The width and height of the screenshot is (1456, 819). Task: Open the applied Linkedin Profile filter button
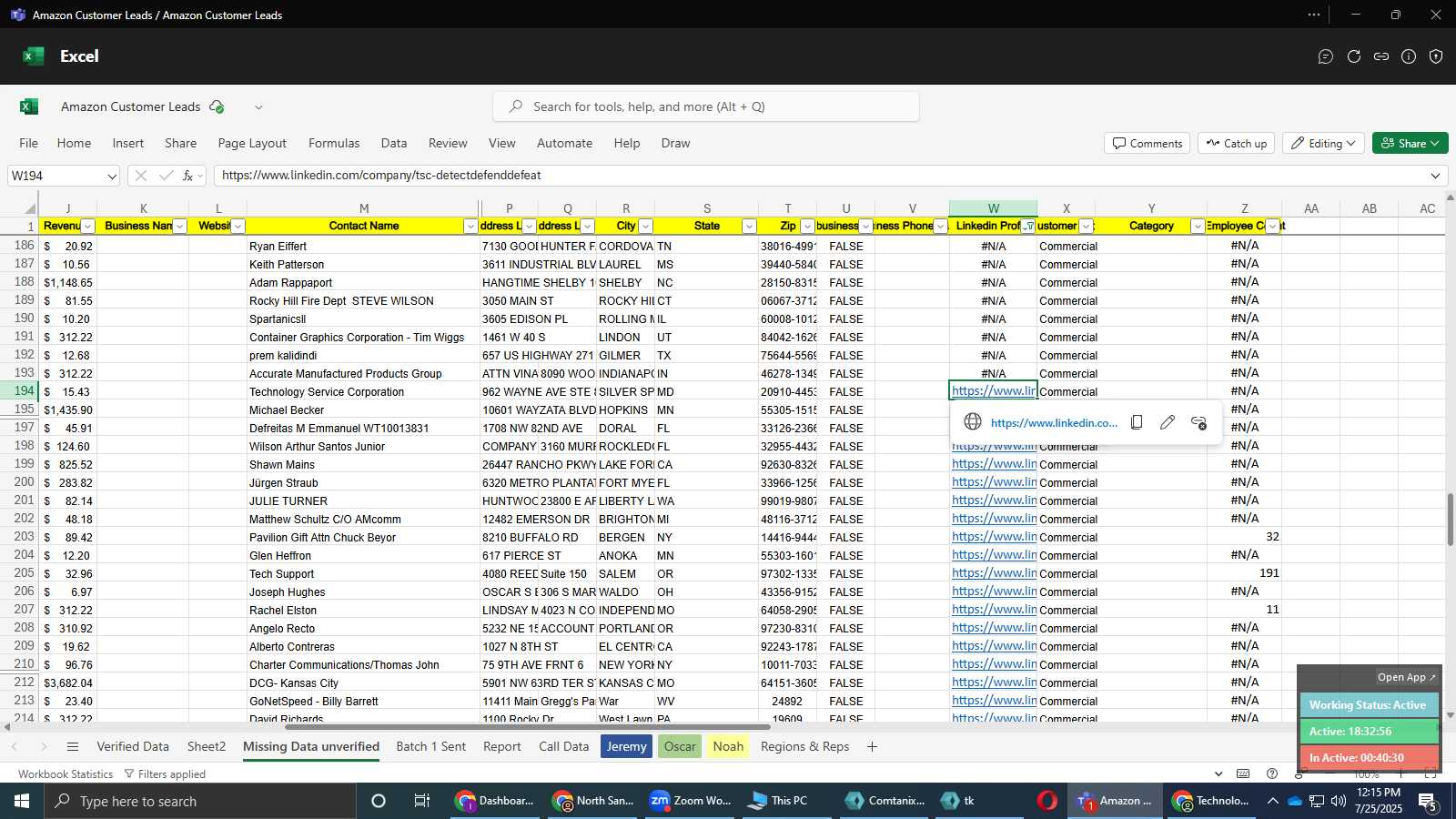[1028, 227]
